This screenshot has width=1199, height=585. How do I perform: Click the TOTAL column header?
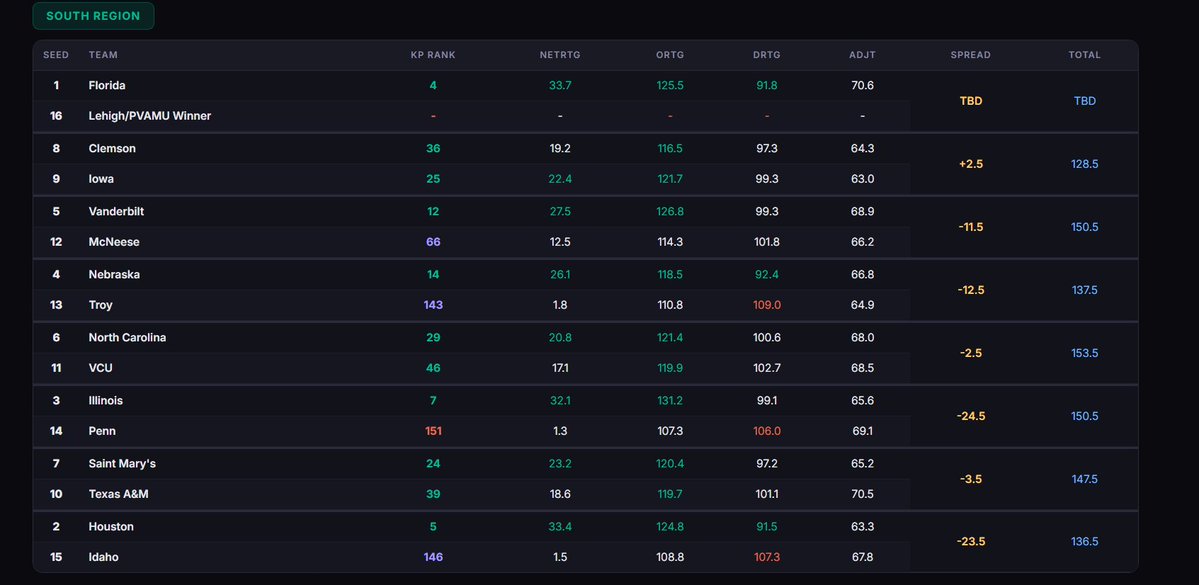1084,55
